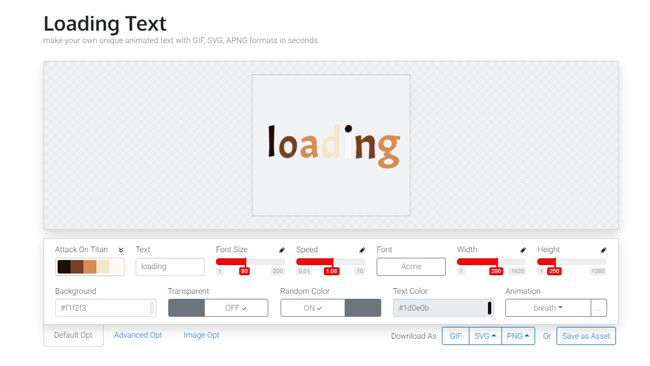
Task: Click the Background color field #f1f2f3
Action: pos(106,308)
